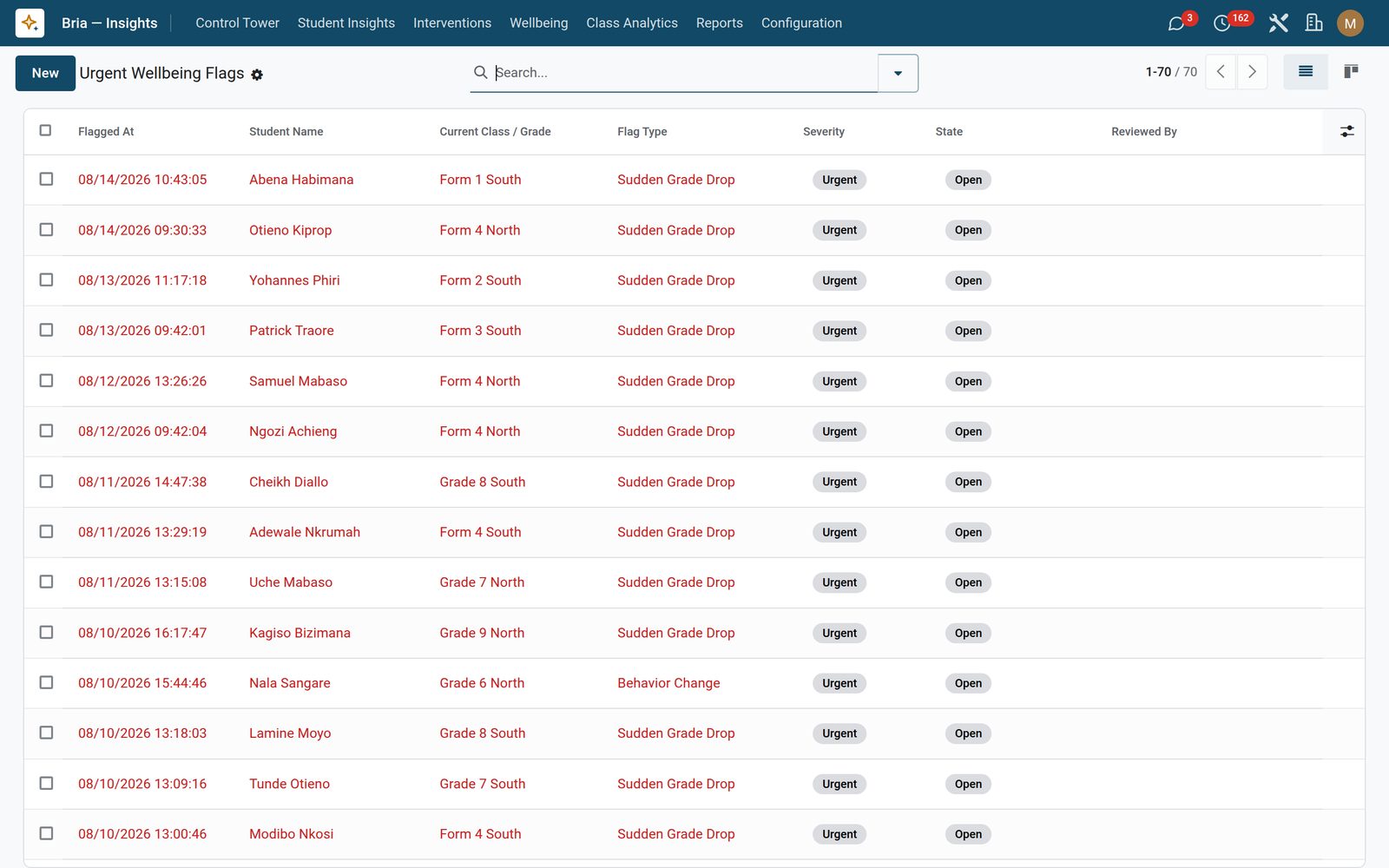1389x868 pixels.
Task: Expand the search options dropdown arrow
Action: (898, 73)
